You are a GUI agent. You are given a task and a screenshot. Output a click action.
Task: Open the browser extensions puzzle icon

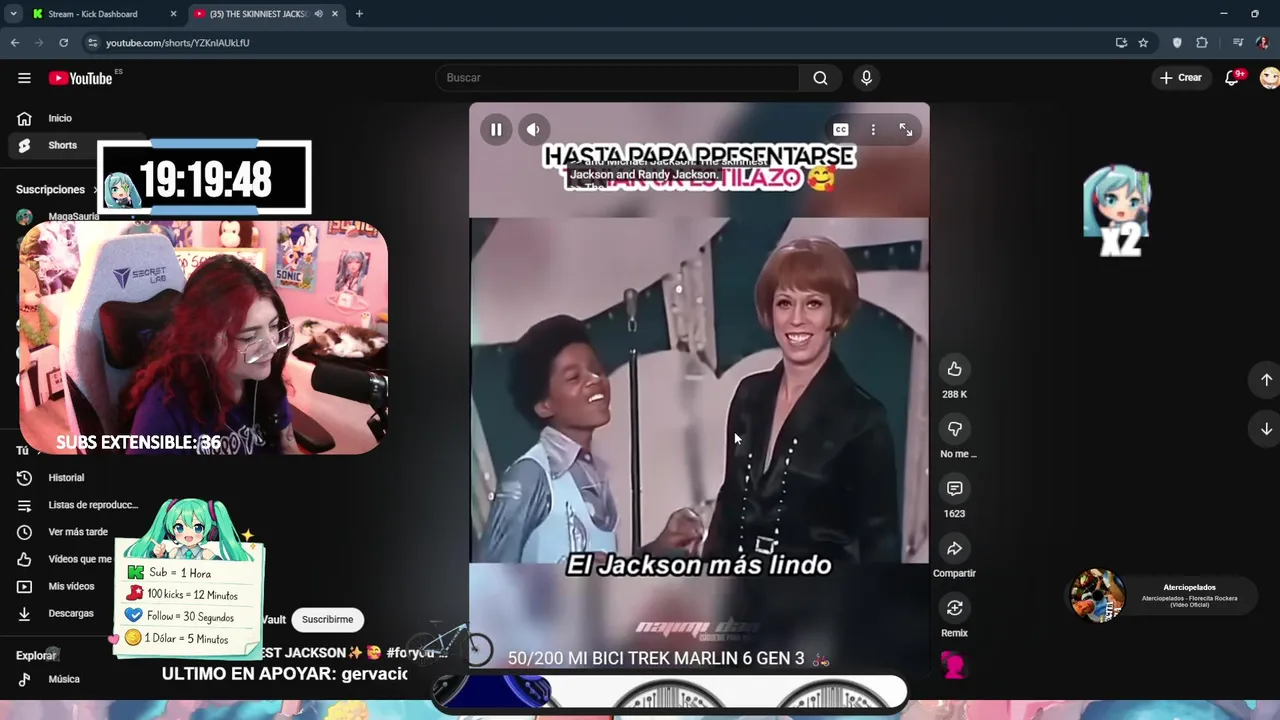pos(1202,43)
